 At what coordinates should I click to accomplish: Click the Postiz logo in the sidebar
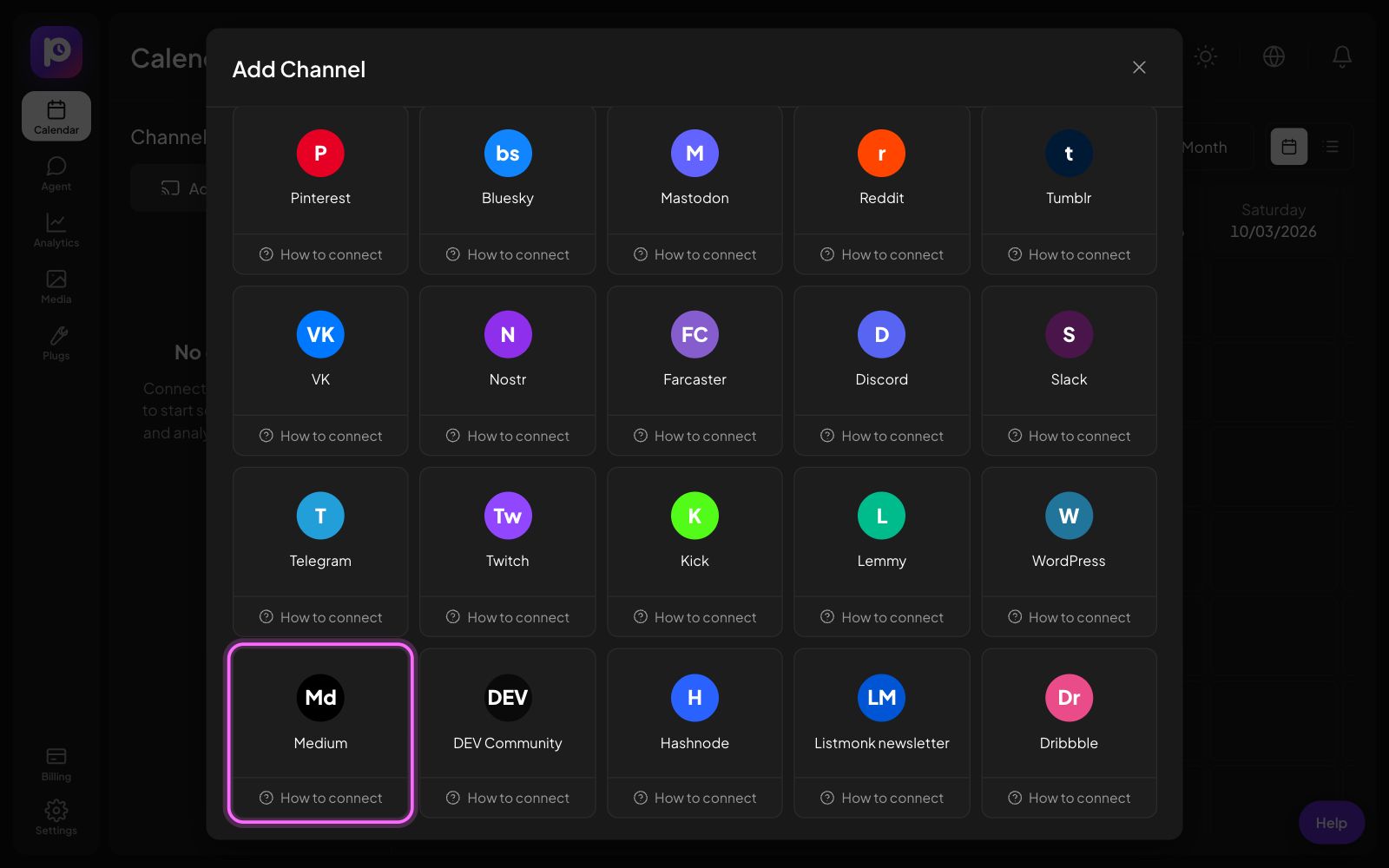56,52
